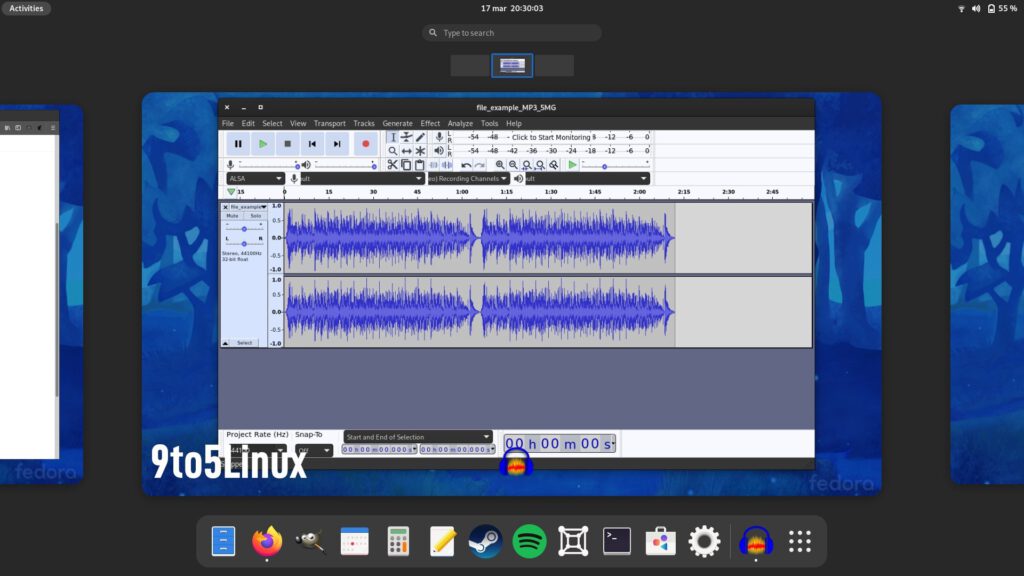Select the Time Shift tool
The image size is (1024, 576).
click(x=406, y=151)
